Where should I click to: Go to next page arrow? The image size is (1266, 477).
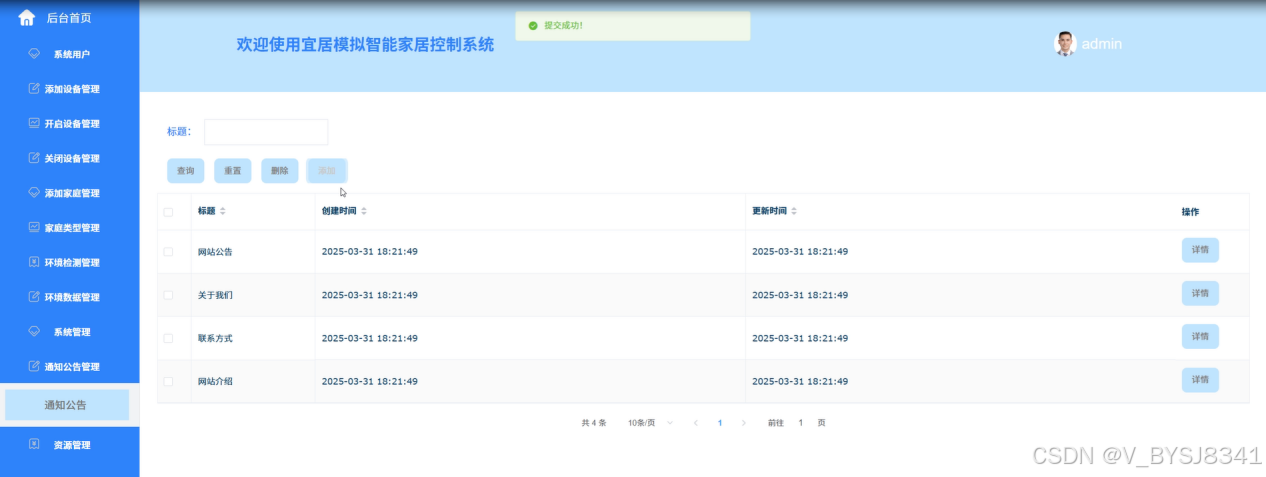(743, 423)
